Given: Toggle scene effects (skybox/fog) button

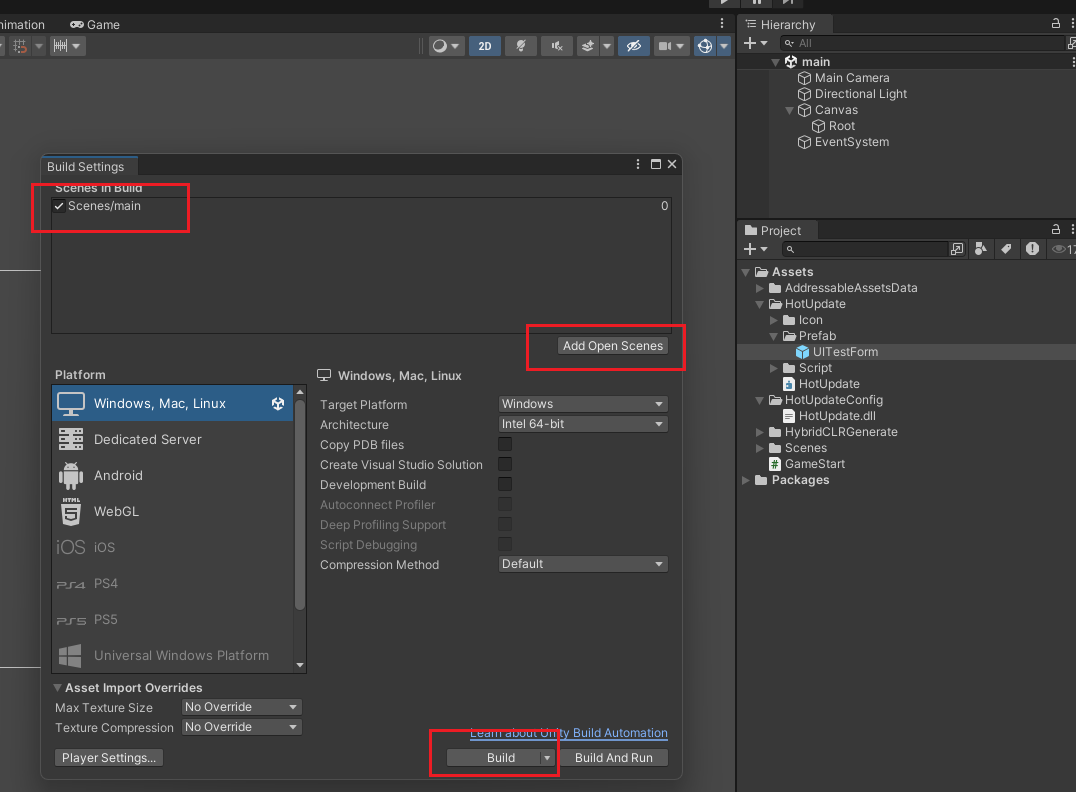Looking at the screenshot, I should click(x=588, y=46).
